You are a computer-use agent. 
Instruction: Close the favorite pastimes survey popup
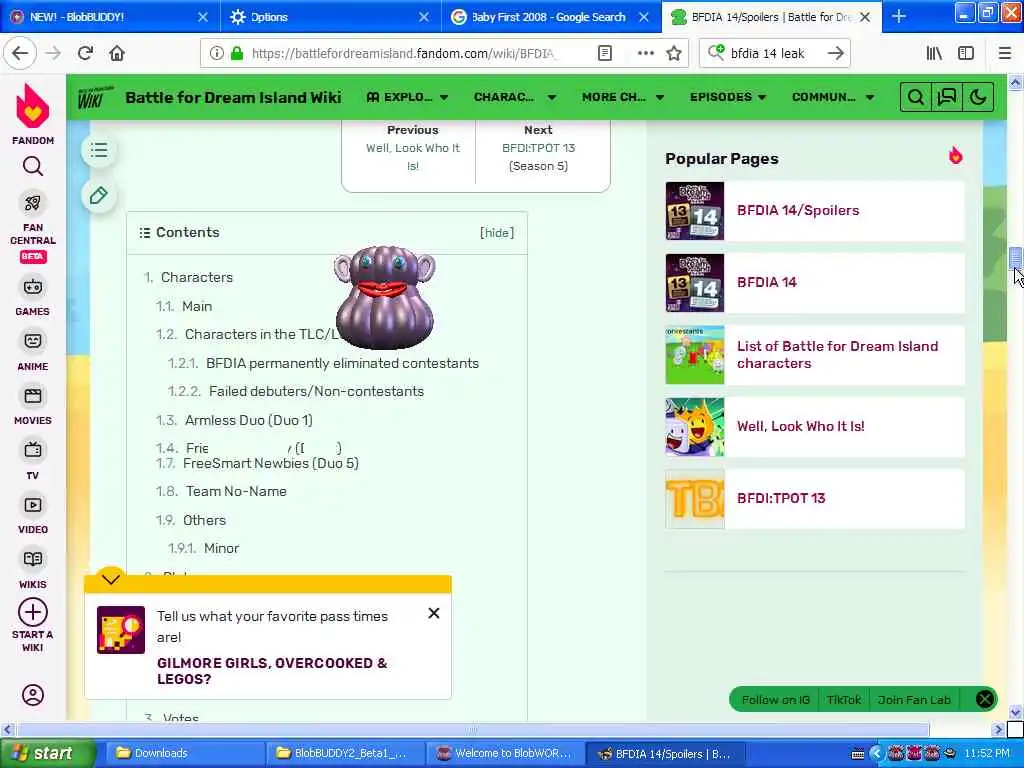pyautogui.click(x=434, y=613)
